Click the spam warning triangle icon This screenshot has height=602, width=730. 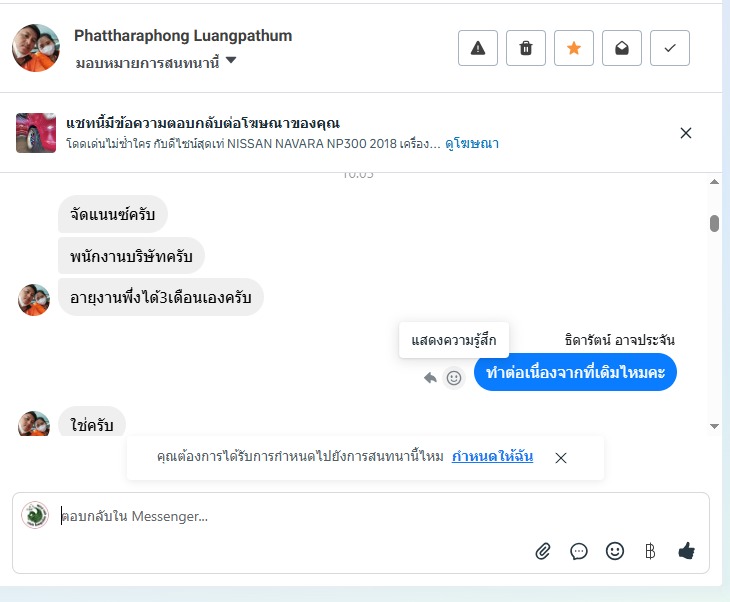pyautogui.click(x=477, y=49)
